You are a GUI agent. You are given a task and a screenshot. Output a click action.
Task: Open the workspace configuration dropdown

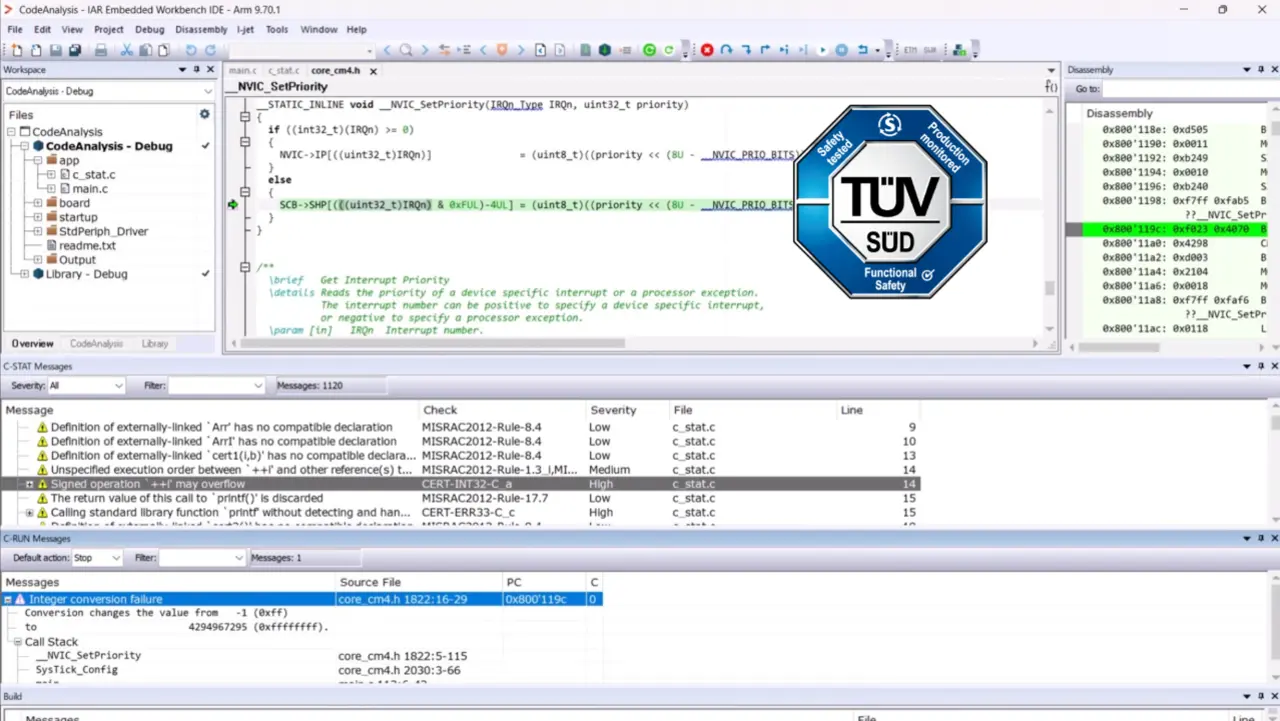[108, 91]
